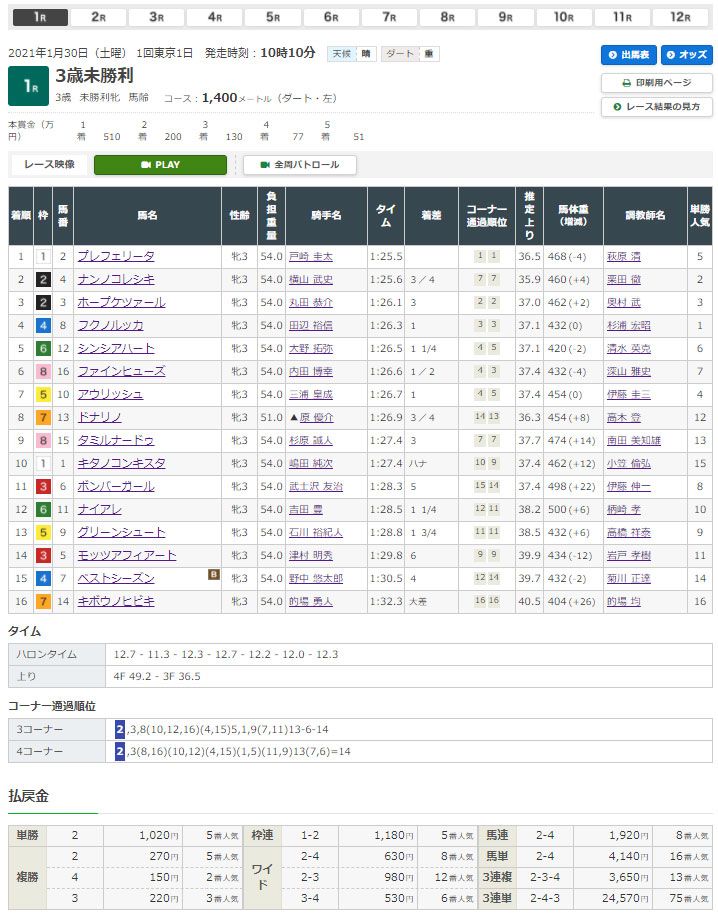Open the 印刷用ページ print view
Image resolution: width=718 pixels, height=915 pixels.
point(656,83)
